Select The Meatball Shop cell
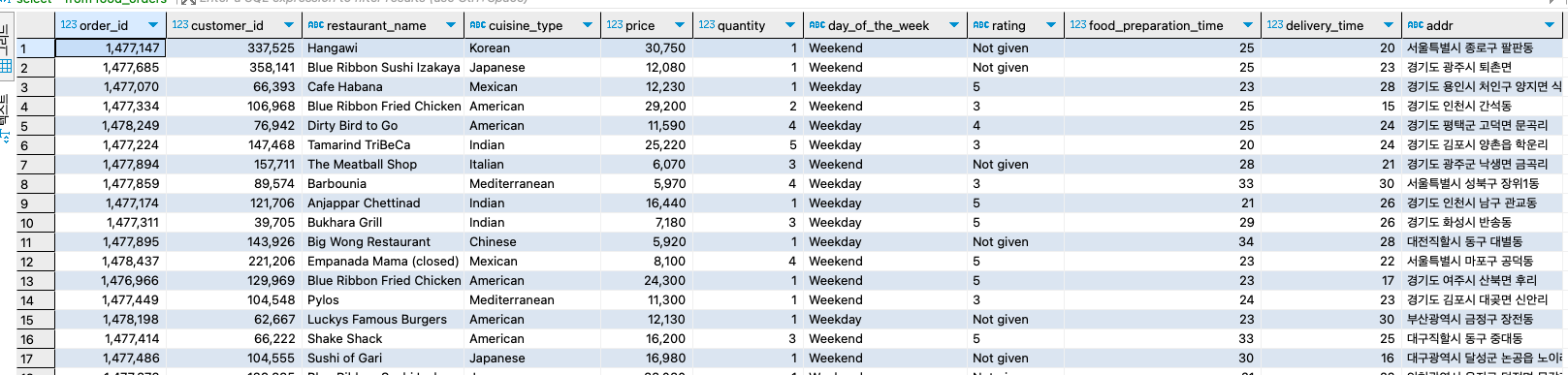This screenshot has width=1568, height=375. click(382, 164)
